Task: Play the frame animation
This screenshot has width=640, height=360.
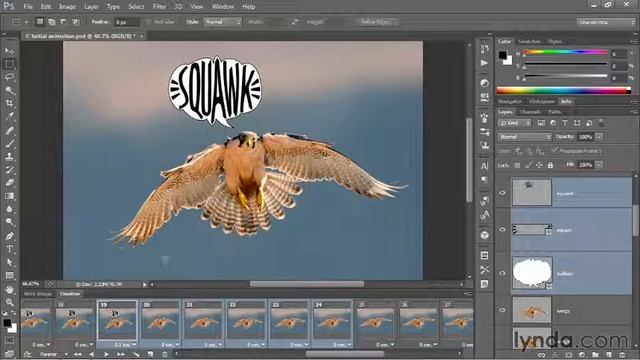Action: [x=106, y=354]
